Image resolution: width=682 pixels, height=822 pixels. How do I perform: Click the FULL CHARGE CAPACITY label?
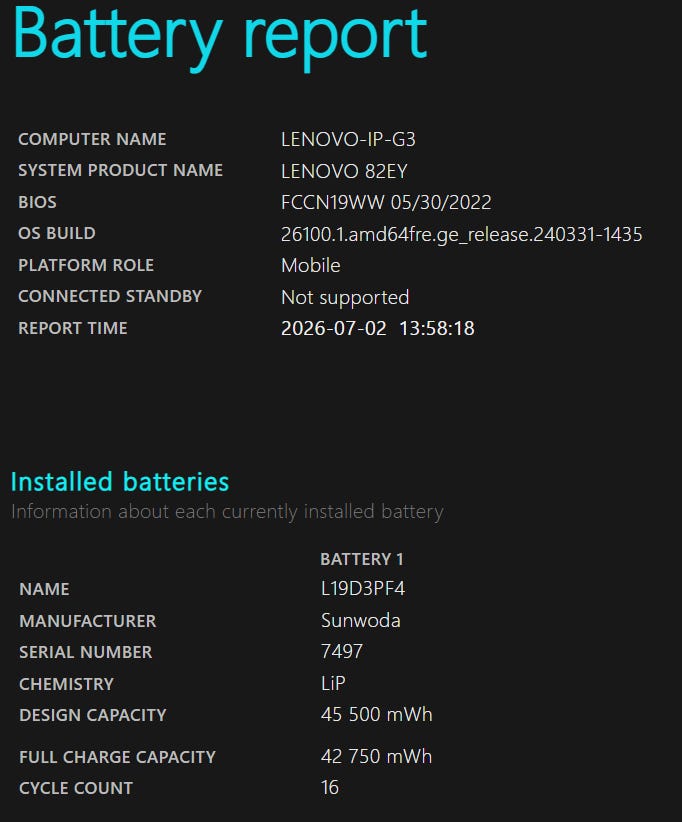[117, 757]
